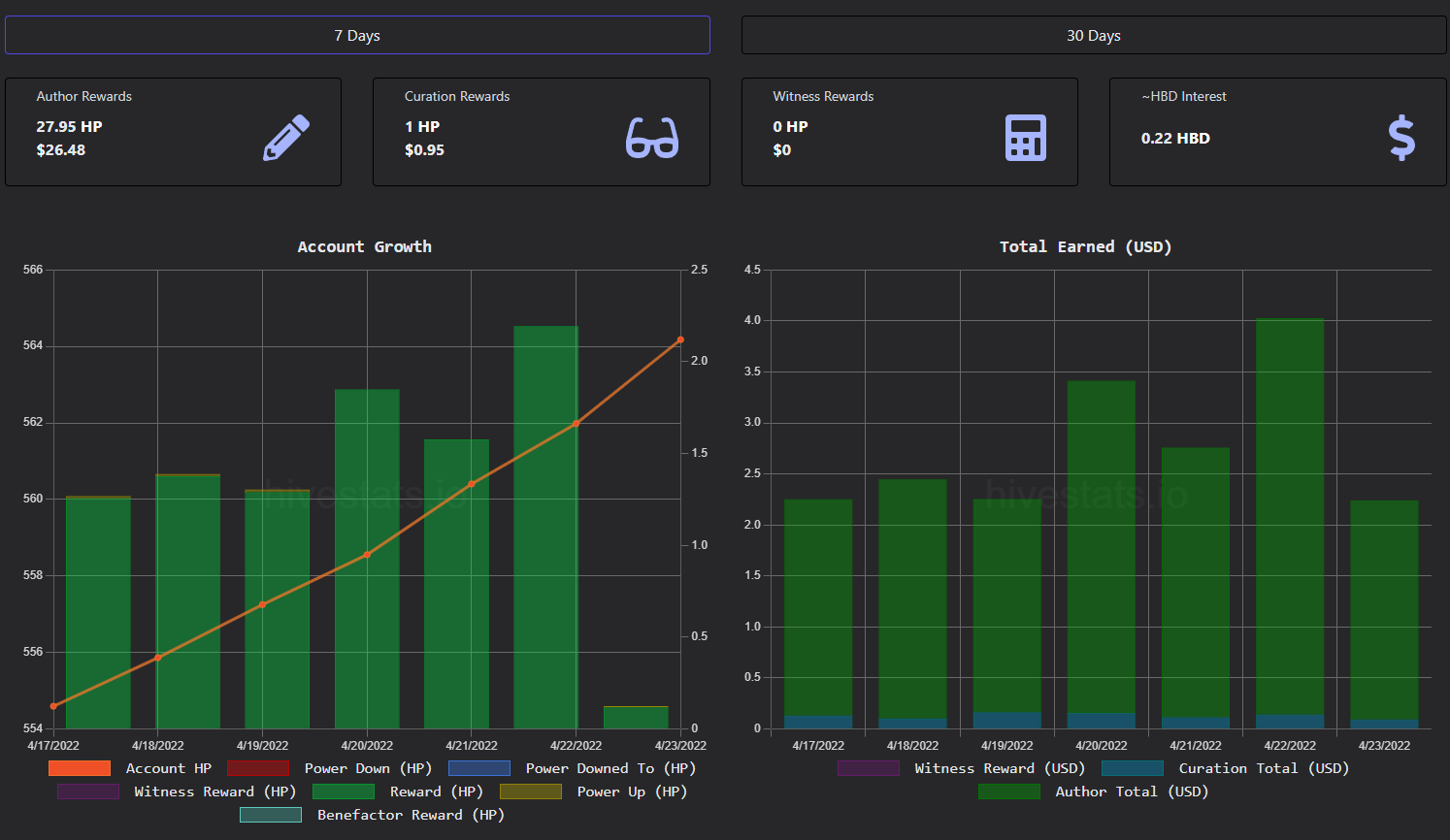This screenshot has width=1450, height=840.
Task: Click the $0.95 curation rewards value
Action: point(425,149)
